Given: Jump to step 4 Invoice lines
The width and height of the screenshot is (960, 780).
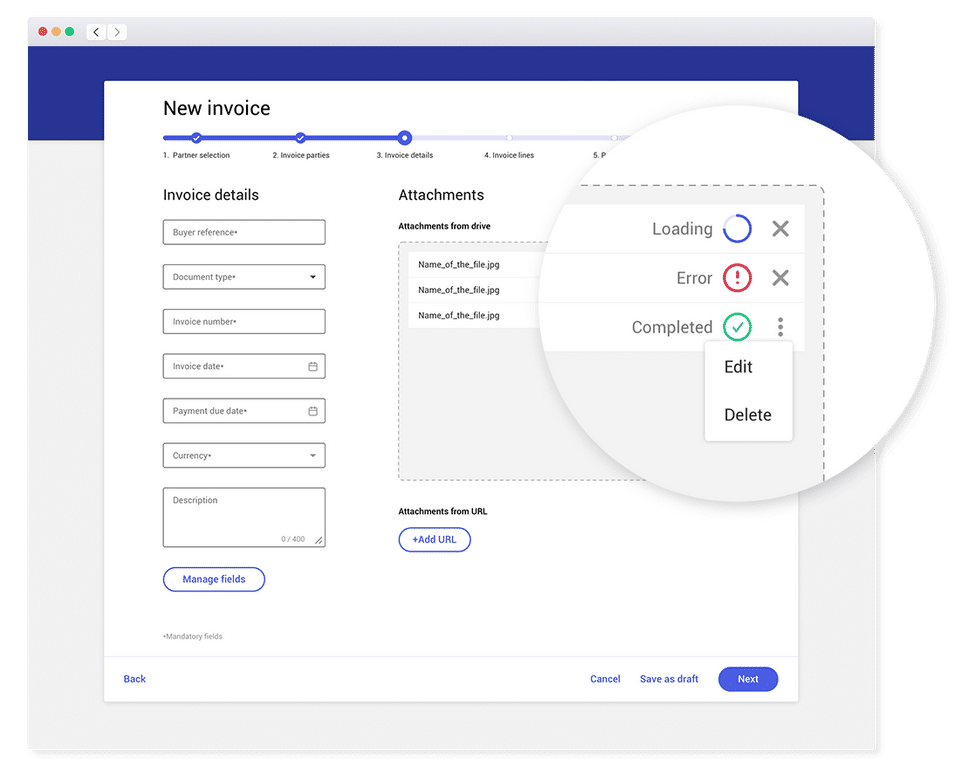Looking at the screenshot, I should [x=509, y=138].
